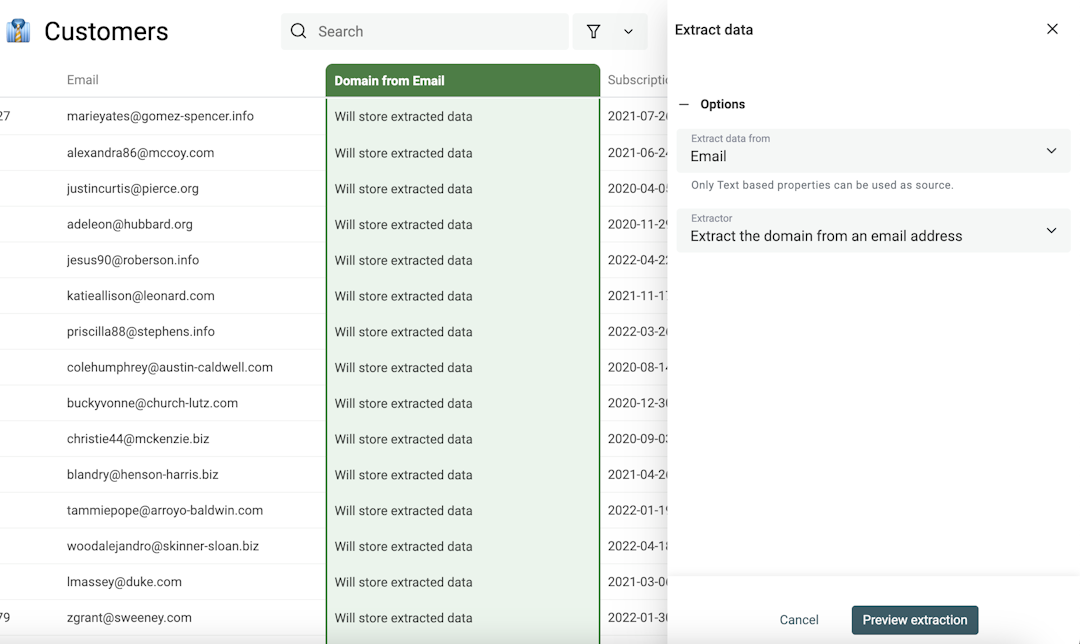Click the Preview extraction button

(x=914, y=620)
